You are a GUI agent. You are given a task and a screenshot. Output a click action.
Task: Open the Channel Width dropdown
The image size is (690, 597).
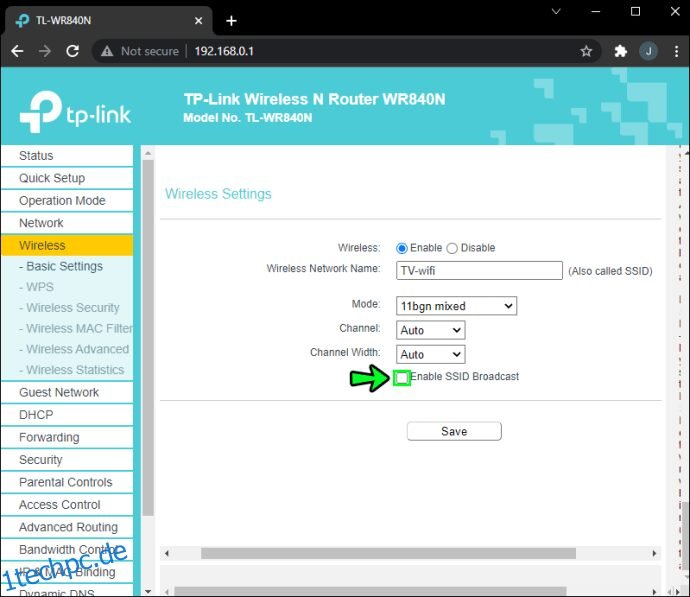click(430, 354)
